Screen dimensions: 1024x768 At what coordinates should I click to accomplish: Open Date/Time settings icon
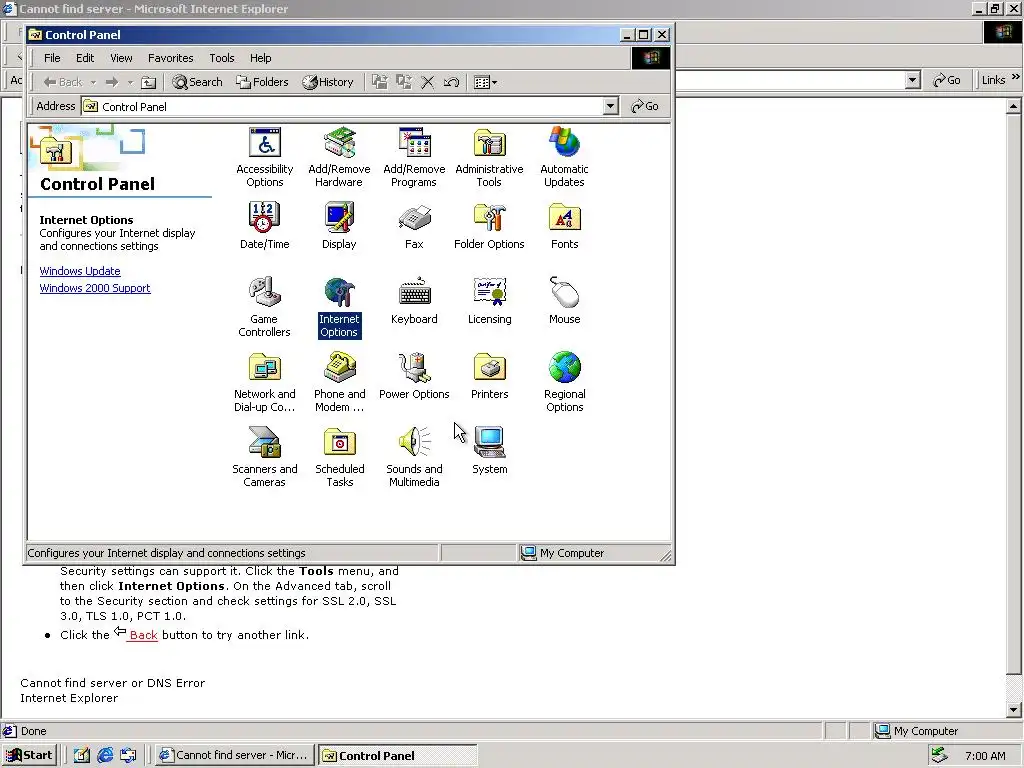(x=264, y=225)
